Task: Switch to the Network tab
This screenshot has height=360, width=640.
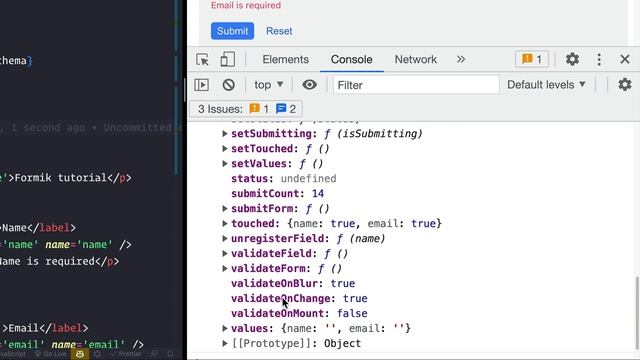Action: (416, 60)
